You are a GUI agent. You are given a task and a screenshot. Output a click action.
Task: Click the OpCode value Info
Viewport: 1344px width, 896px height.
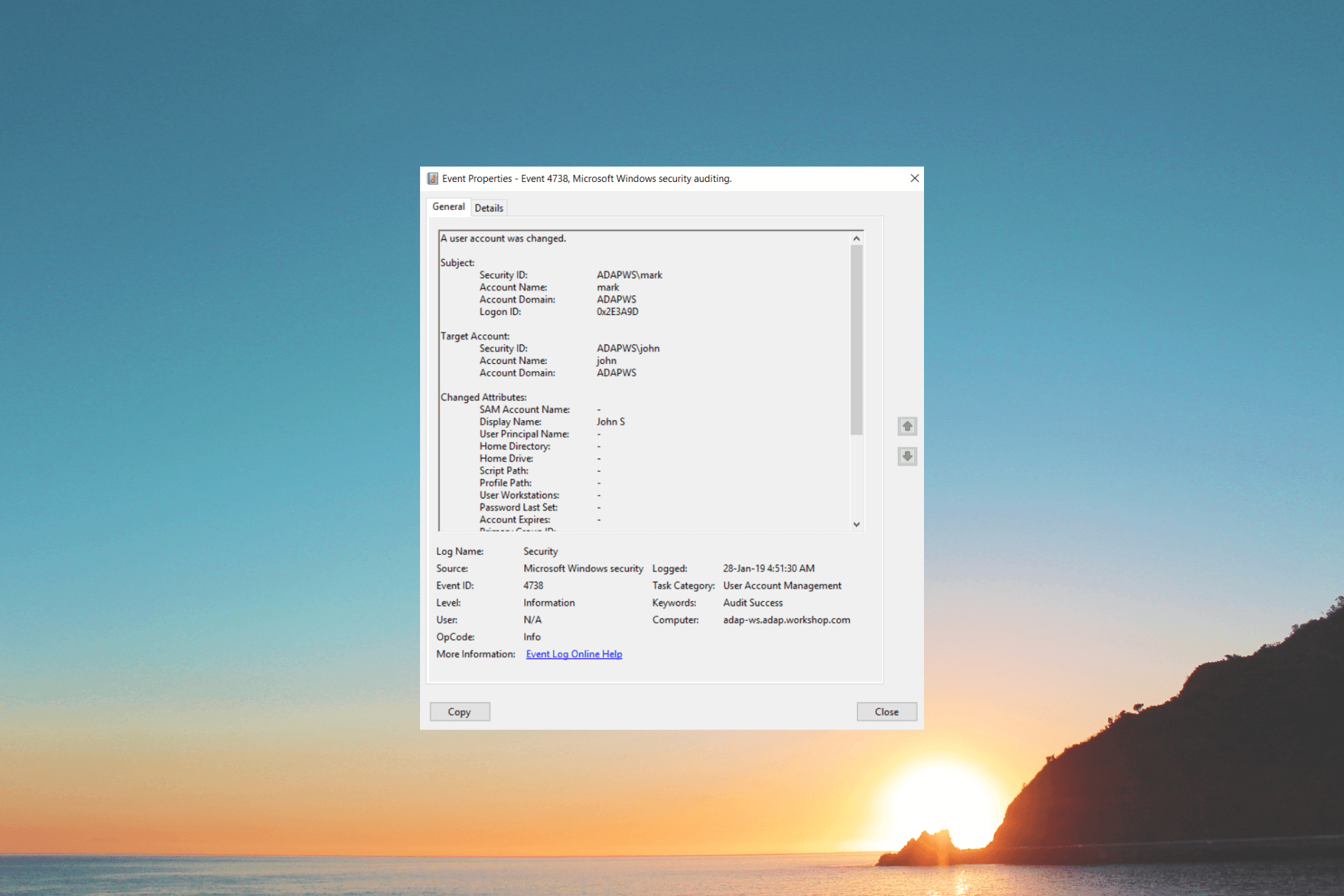(532, 637)
